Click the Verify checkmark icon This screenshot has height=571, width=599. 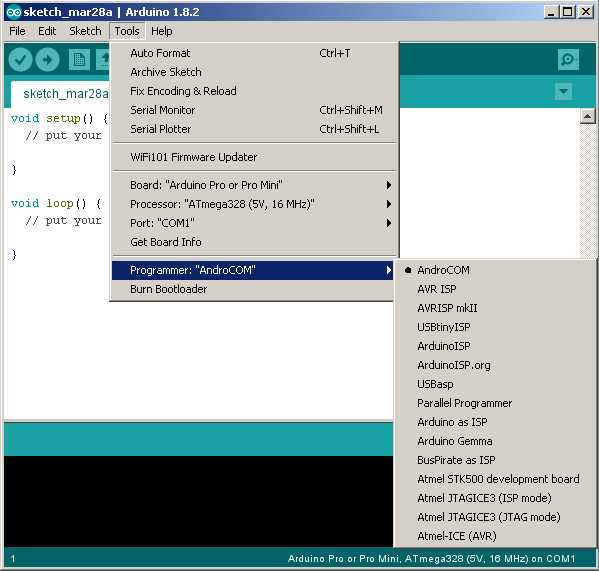(x=20, y=60)
